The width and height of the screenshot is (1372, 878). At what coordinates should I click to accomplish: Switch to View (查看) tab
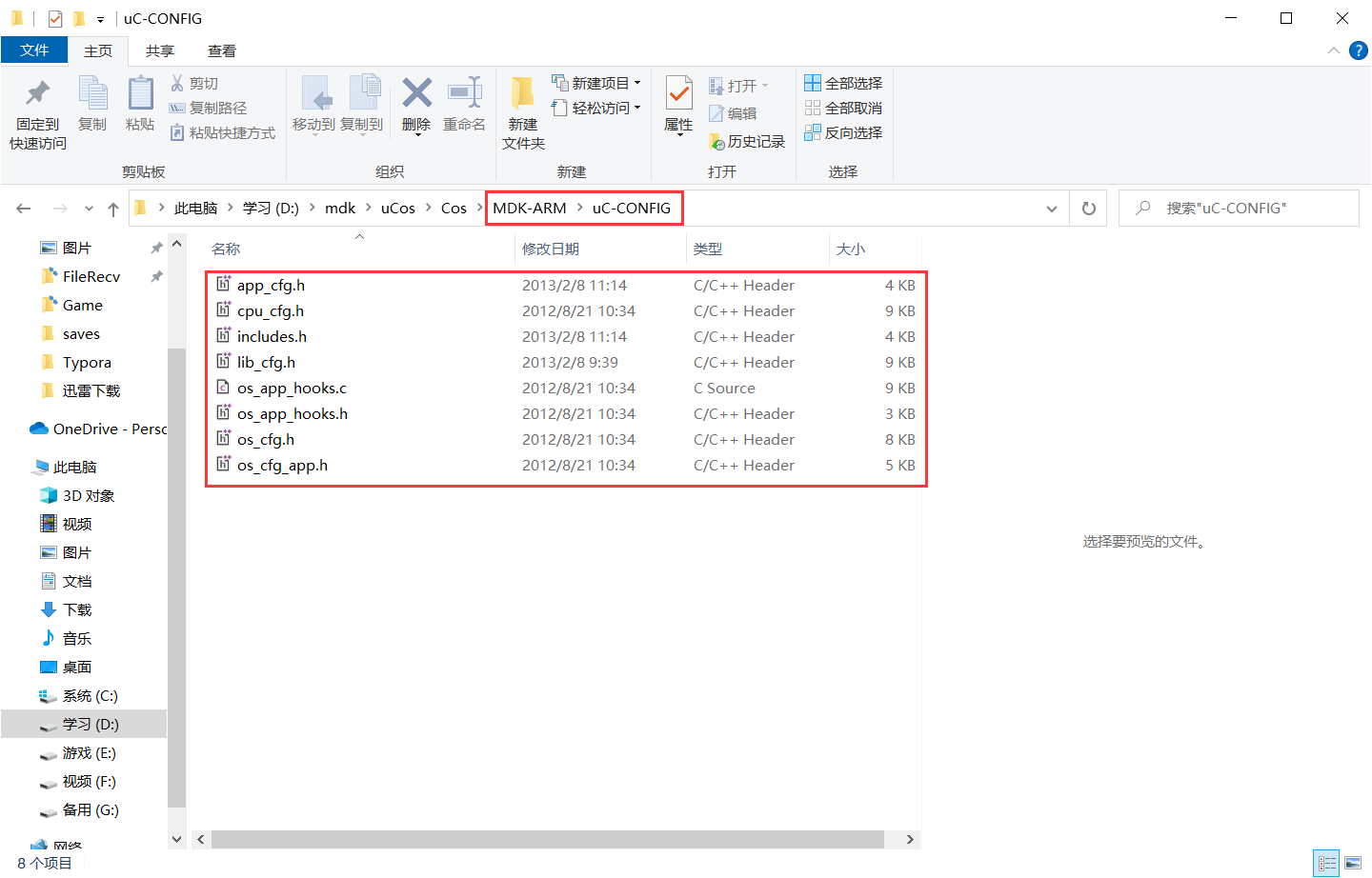(x=222, y=50)
